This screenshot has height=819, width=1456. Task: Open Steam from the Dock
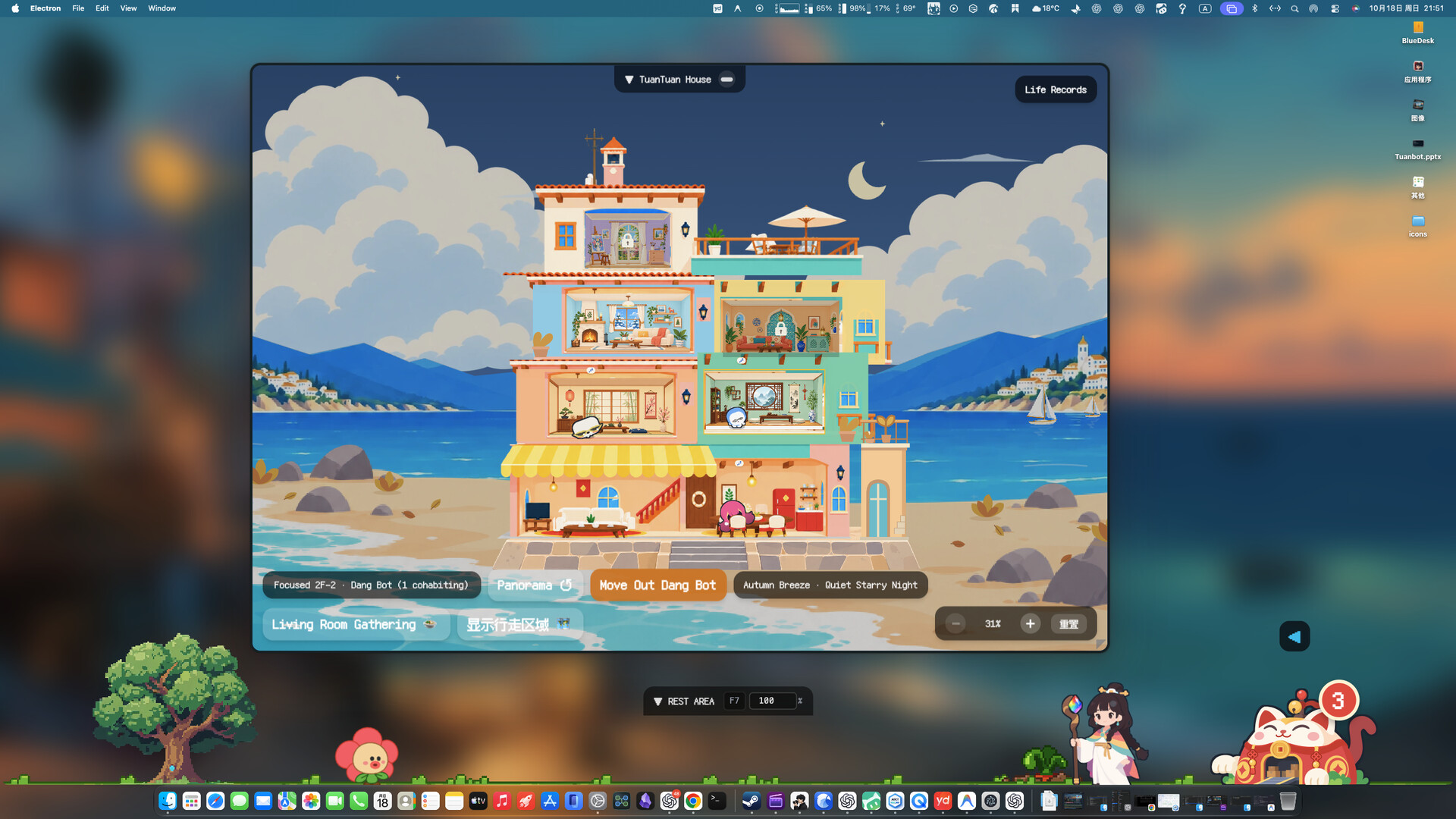coord(751,801)
